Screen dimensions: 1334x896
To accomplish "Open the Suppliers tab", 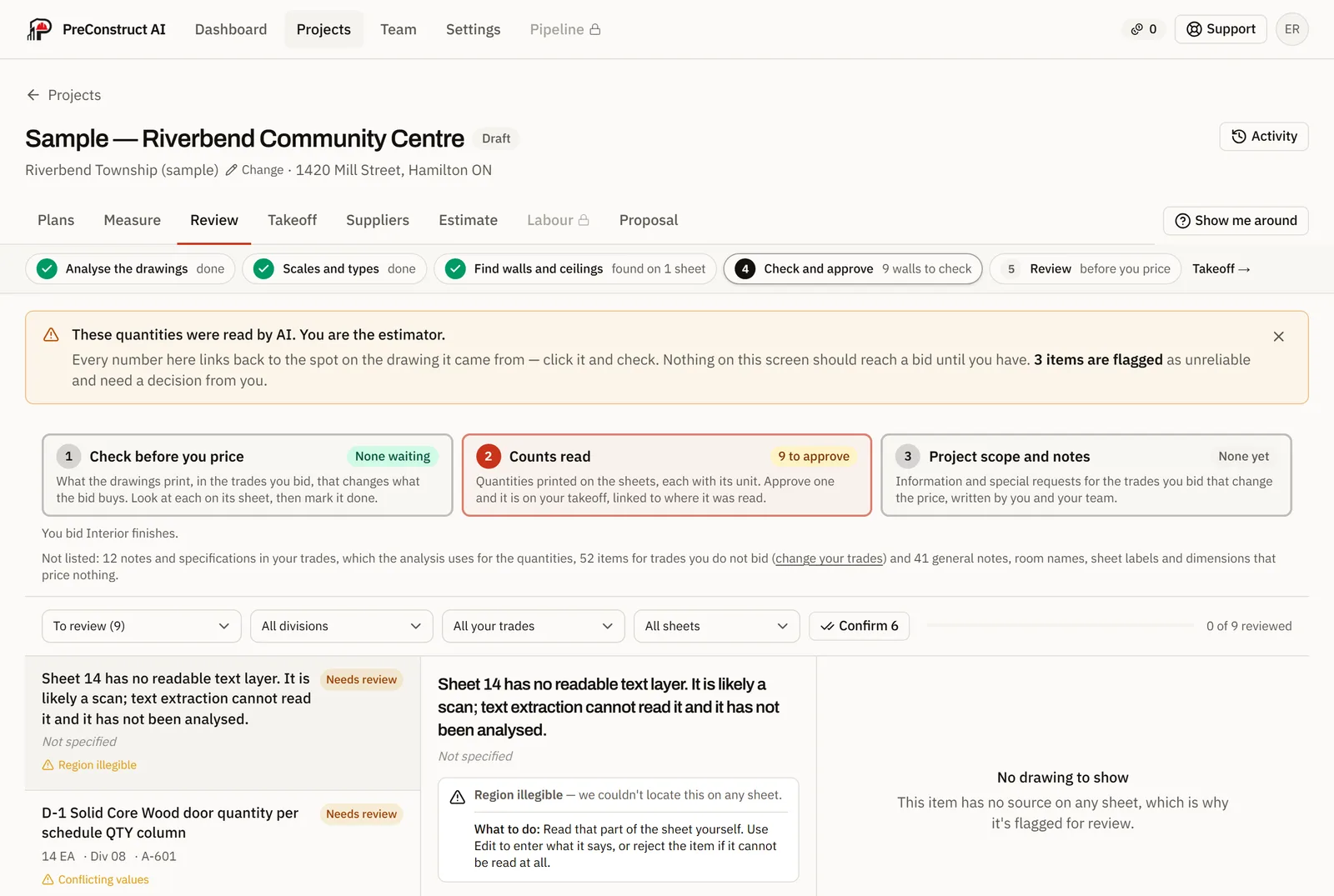I will click(378, 220).
